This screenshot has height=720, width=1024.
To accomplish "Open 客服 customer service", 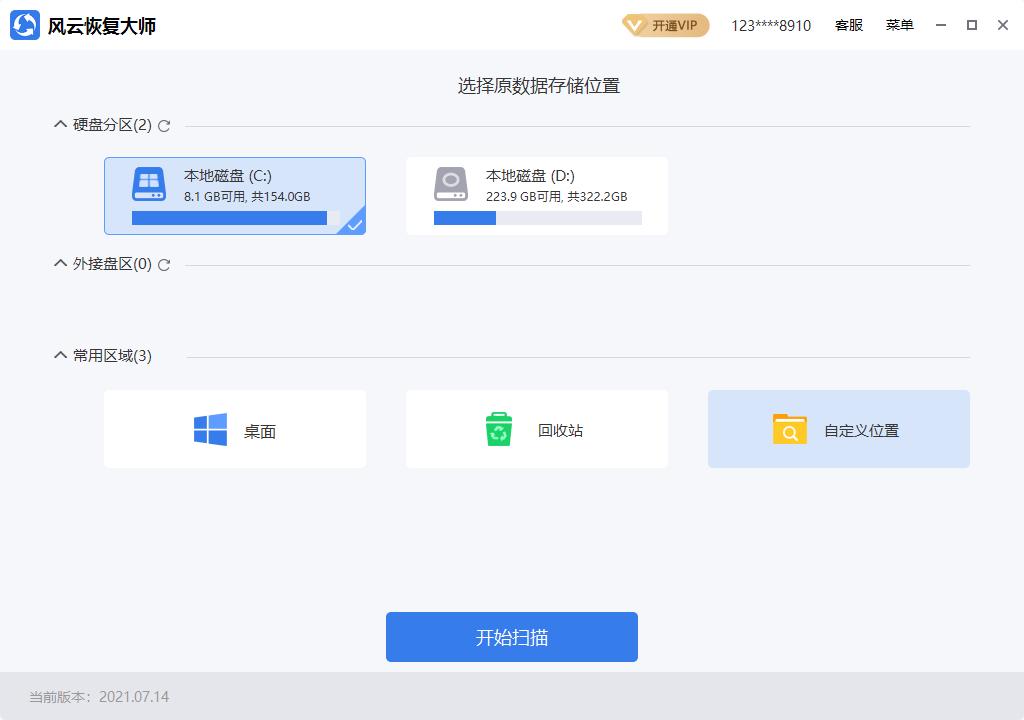I will pos(849,24).
